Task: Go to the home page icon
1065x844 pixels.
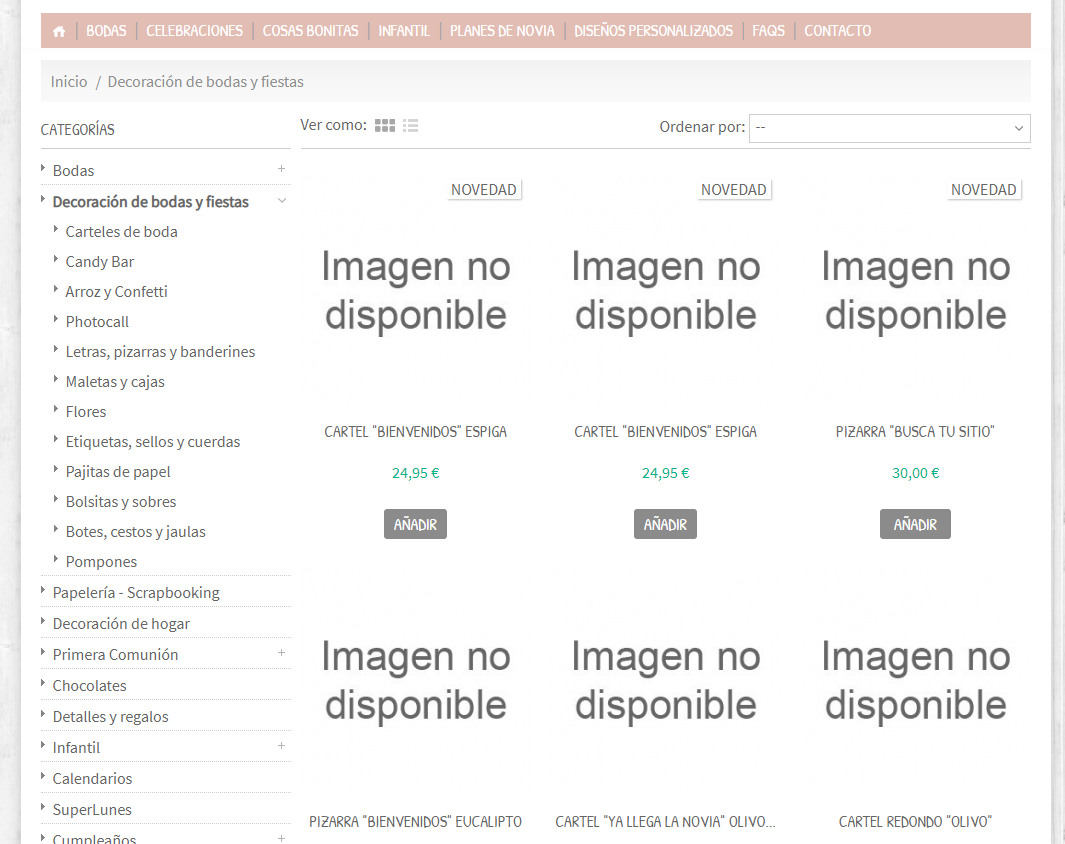Action: [59, 31]
